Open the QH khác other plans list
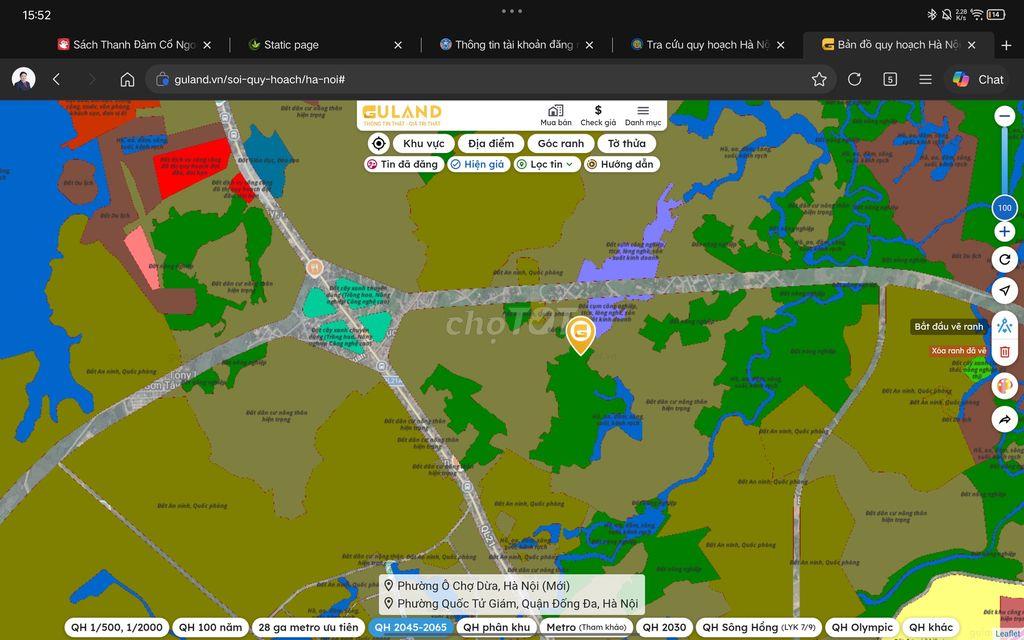Viewport: 1024px width, 640px height. point(931,628)
